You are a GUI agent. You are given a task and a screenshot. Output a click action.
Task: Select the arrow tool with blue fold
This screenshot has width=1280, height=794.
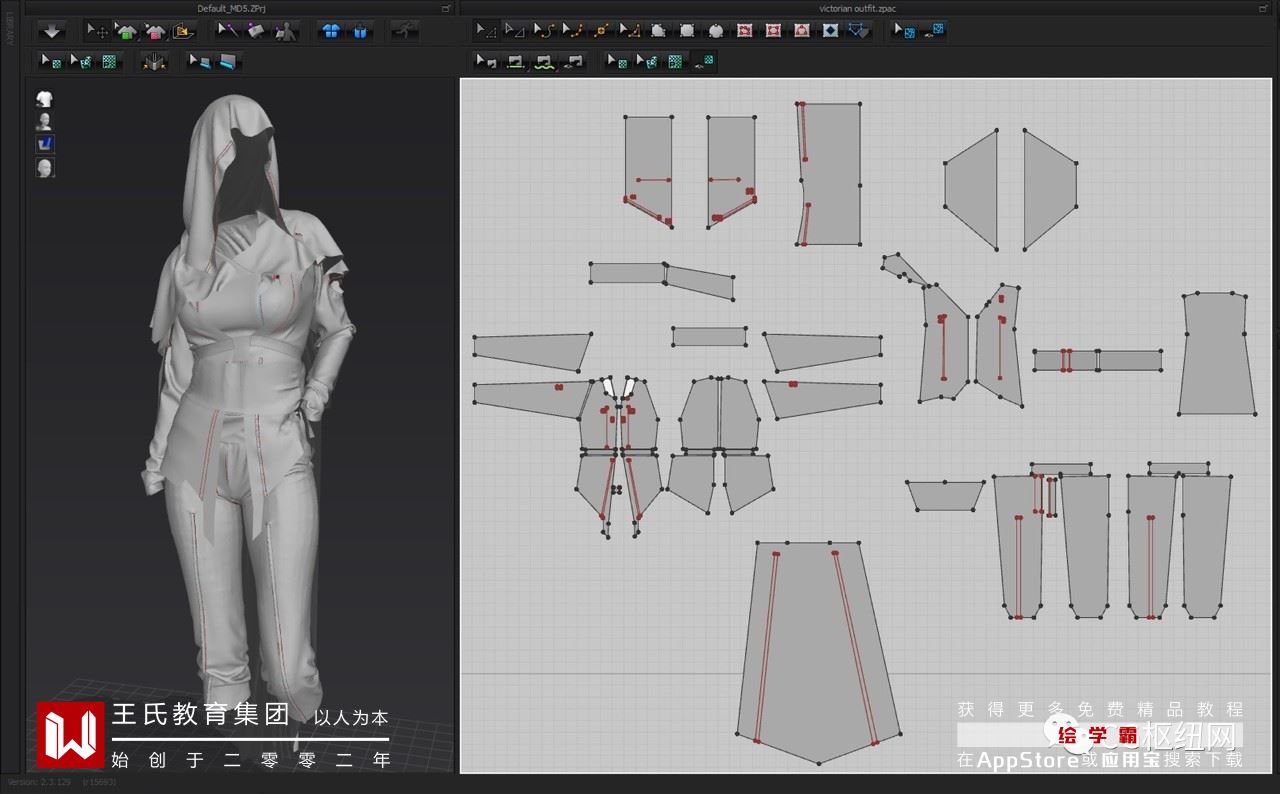click(x=199, y=62)
